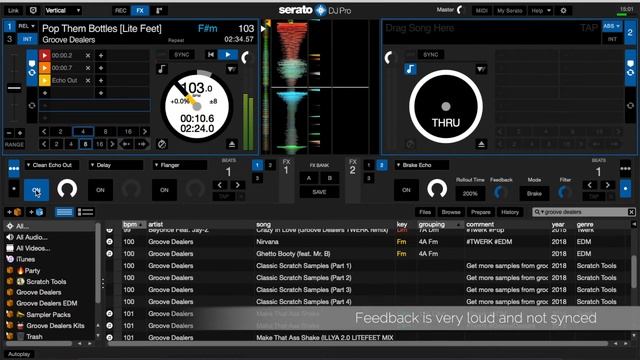The image size is (640, 360).
Task: Click the eject icon on deck 2
Action: [x=481, y=144]
